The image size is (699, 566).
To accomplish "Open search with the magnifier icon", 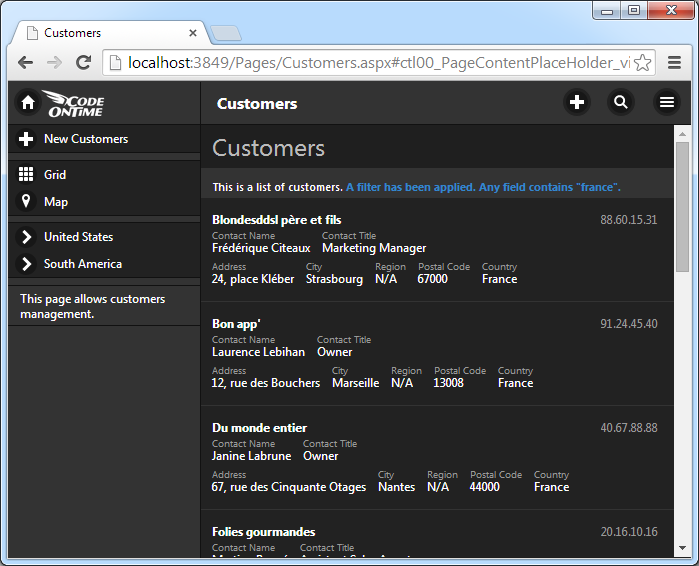I will 621,102.
